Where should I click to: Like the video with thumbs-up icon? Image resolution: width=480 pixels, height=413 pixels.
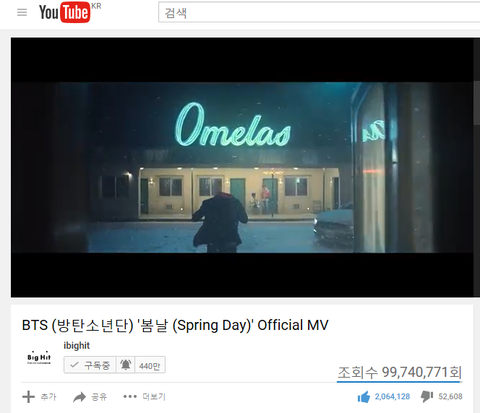(x=364, y=397)
